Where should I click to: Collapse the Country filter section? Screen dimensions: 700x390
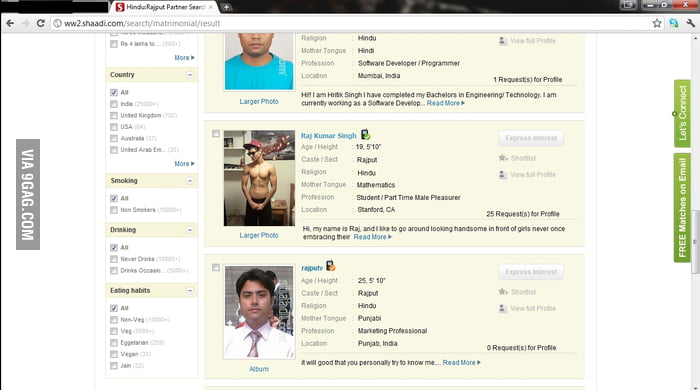pos(190,75)
